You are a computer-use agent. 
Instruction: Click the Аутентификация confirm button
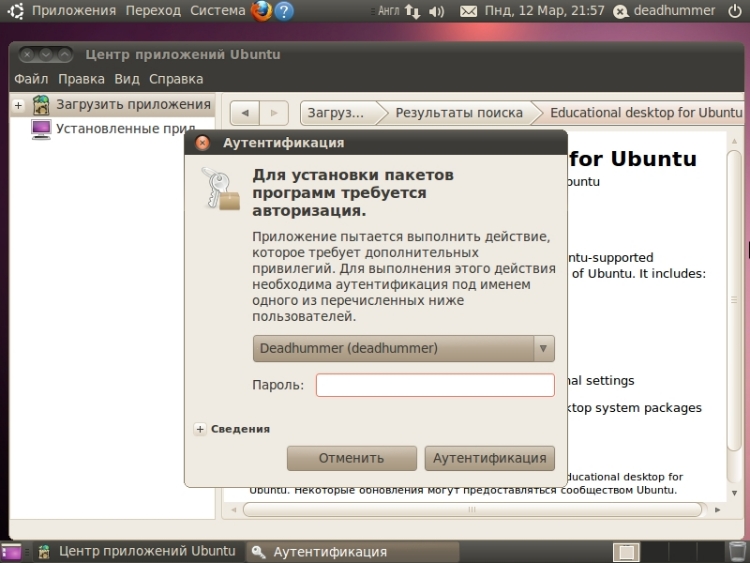click(x=489, y=458)
